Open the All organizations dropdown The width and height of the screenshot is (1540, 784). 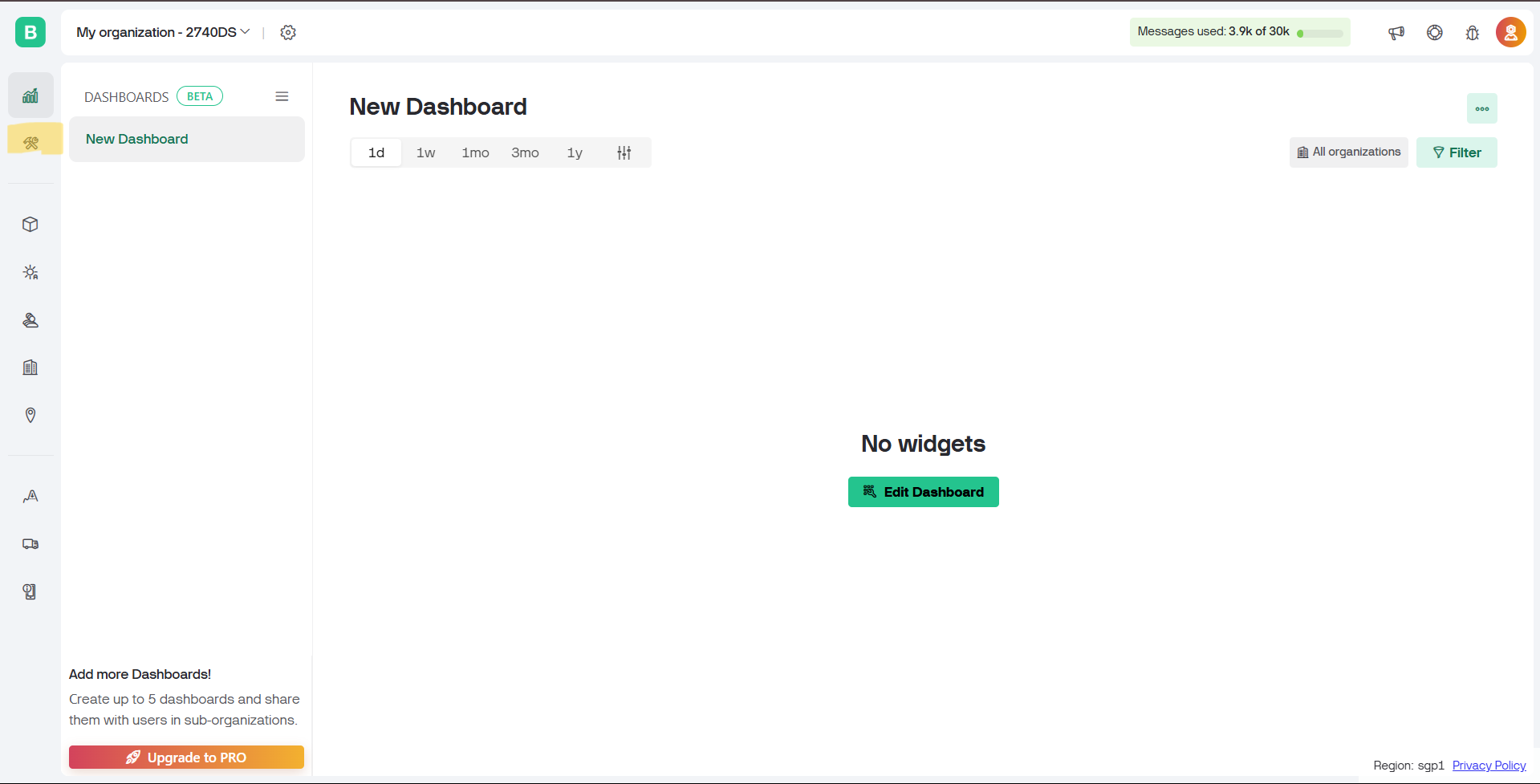point(1348,152)
